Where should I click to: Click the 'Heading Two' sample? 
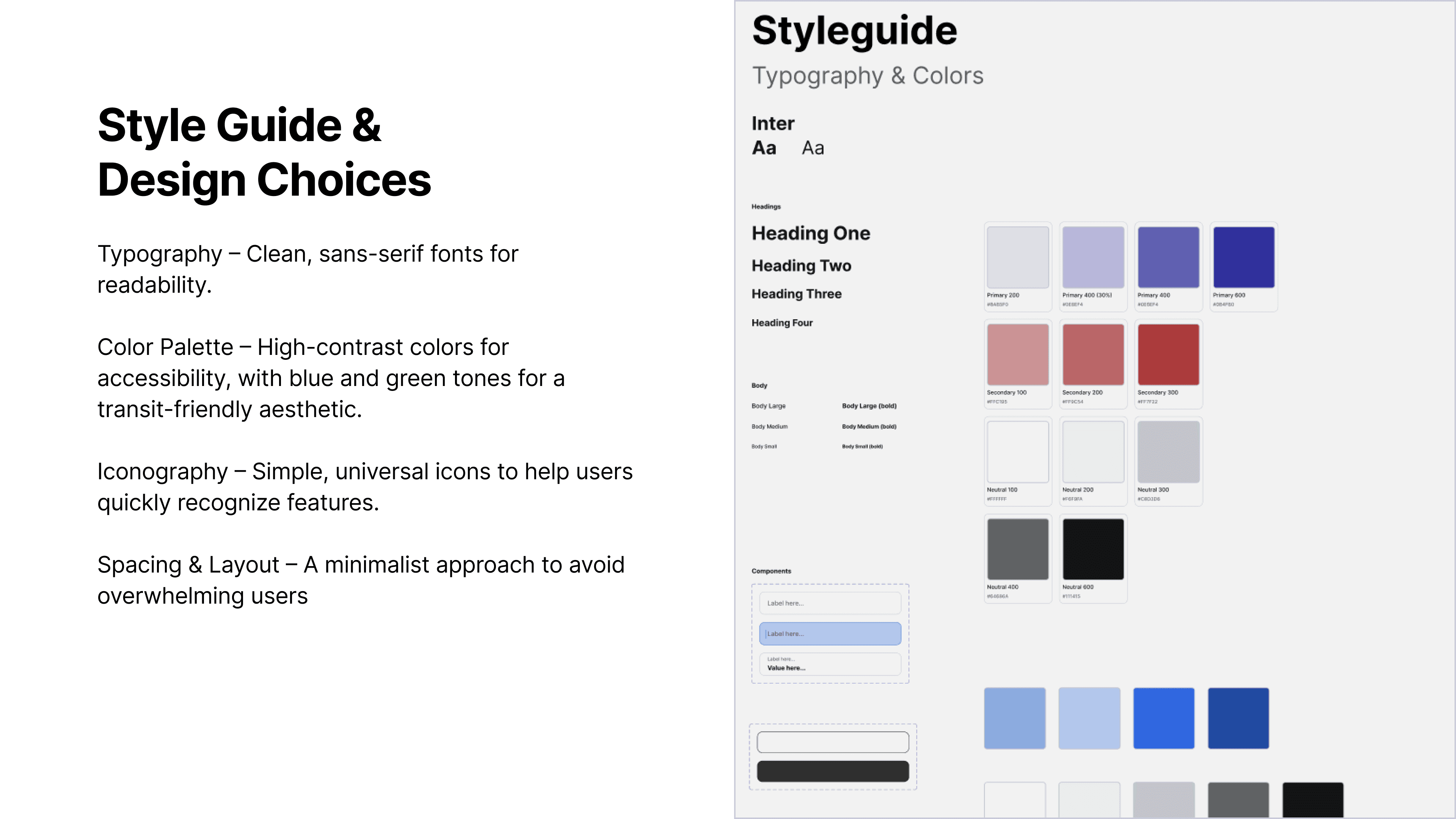801,266
